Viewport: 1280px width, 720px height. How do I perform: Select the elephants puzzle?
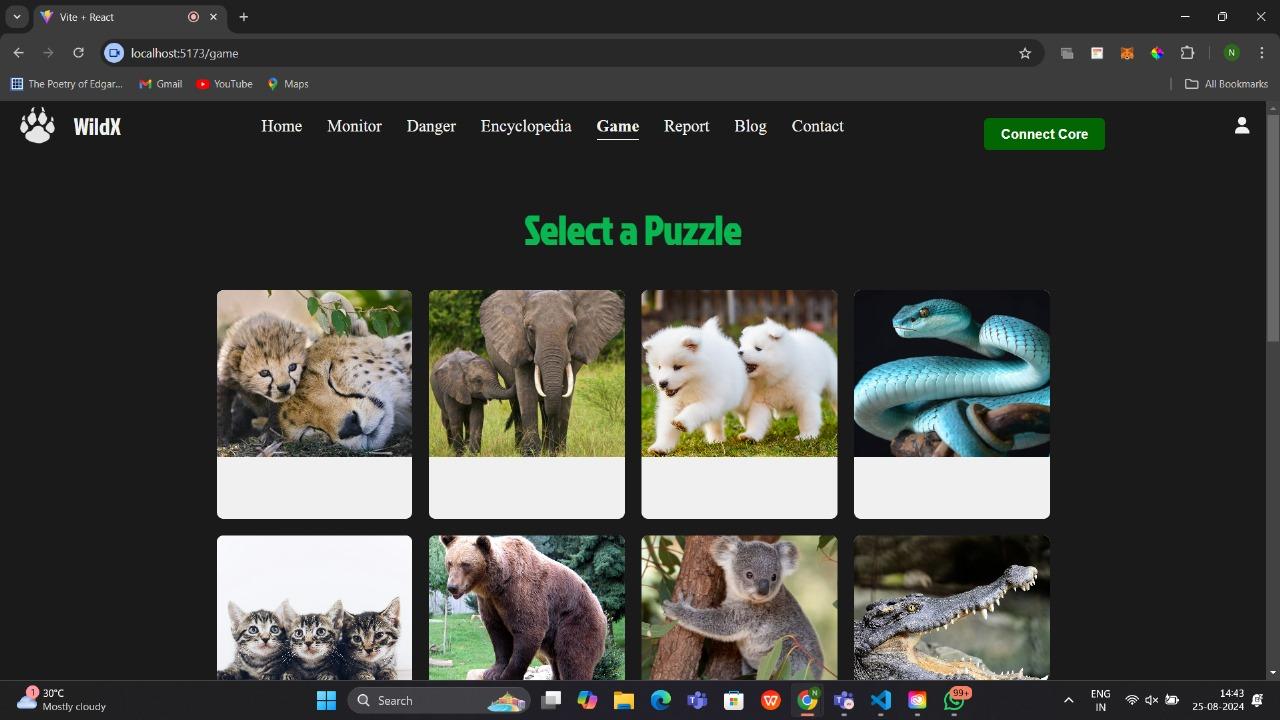[527, 404]
